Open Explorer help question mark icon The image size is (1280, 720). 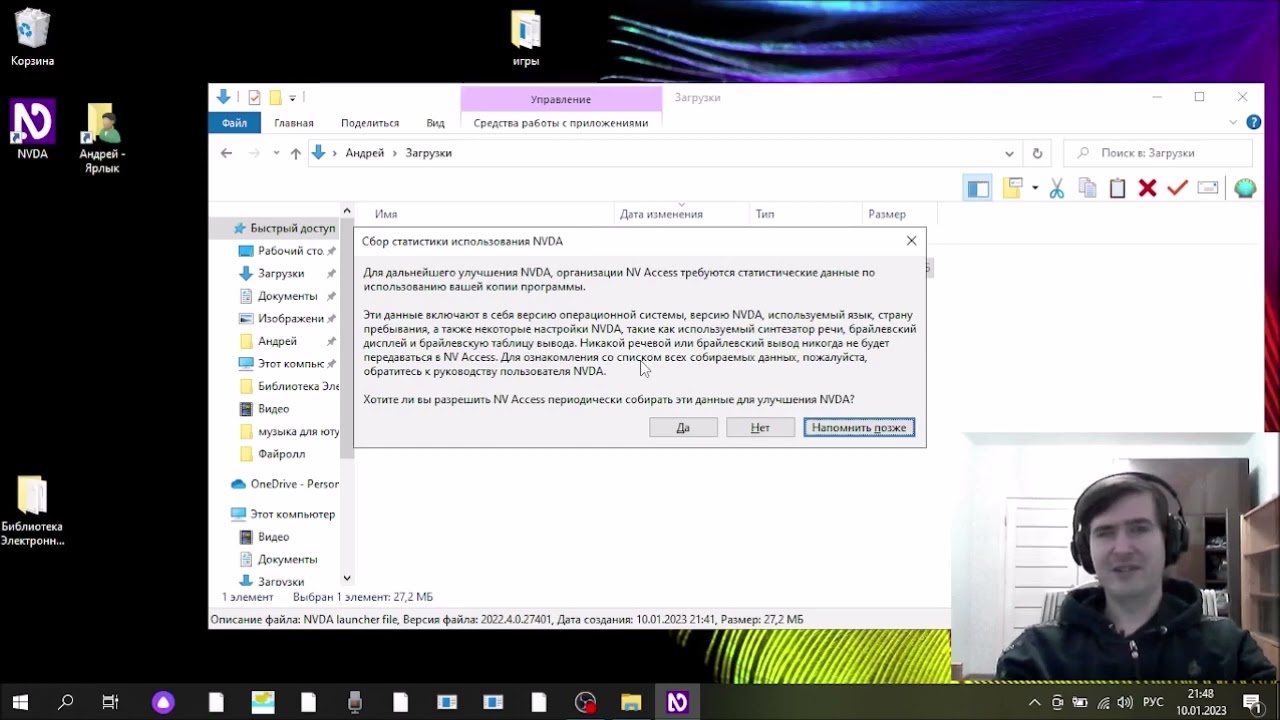1253,123
